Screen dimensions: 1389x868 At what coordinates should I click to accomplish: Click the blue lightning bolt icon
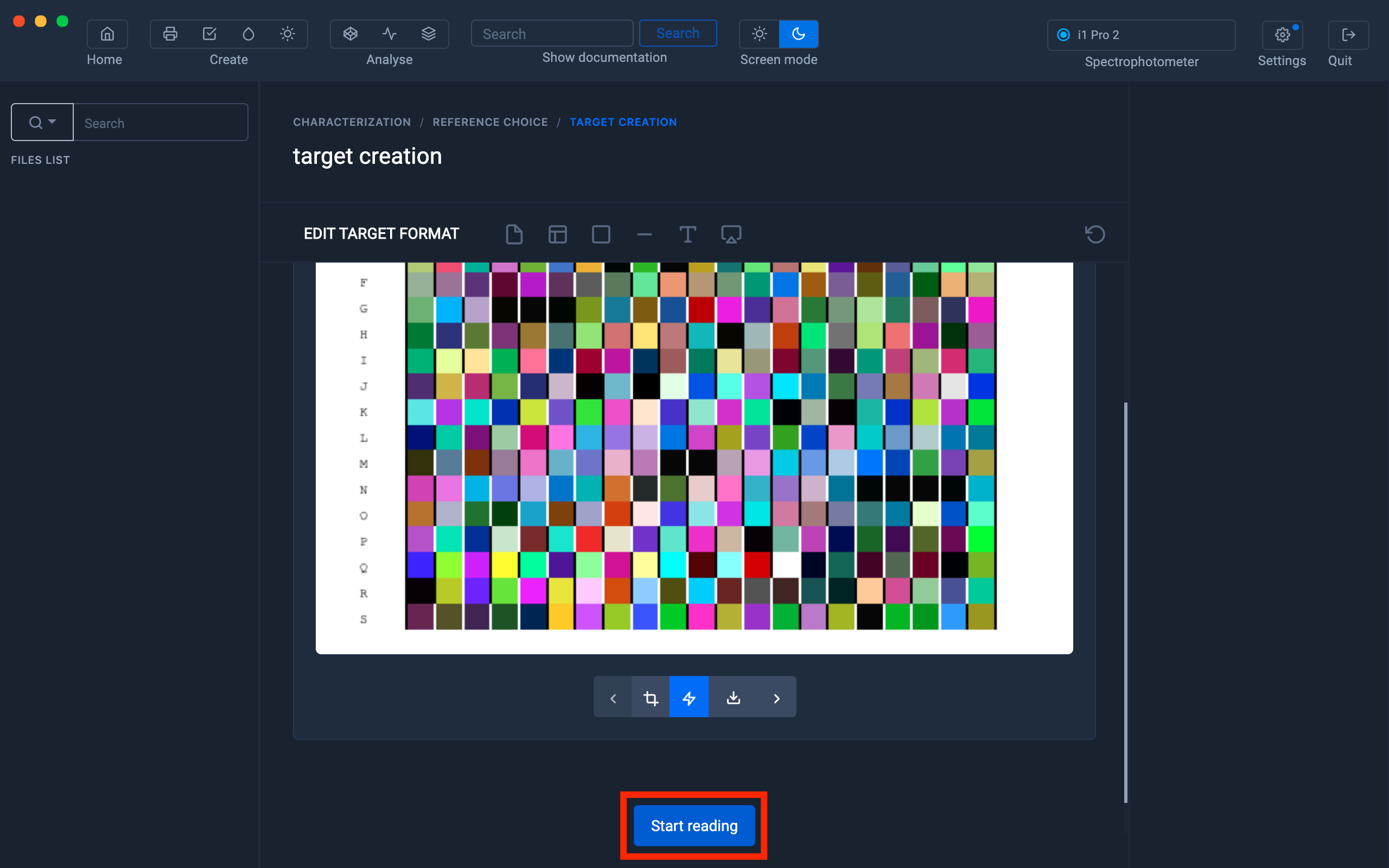pyautogui.click(x=689, y=698)
